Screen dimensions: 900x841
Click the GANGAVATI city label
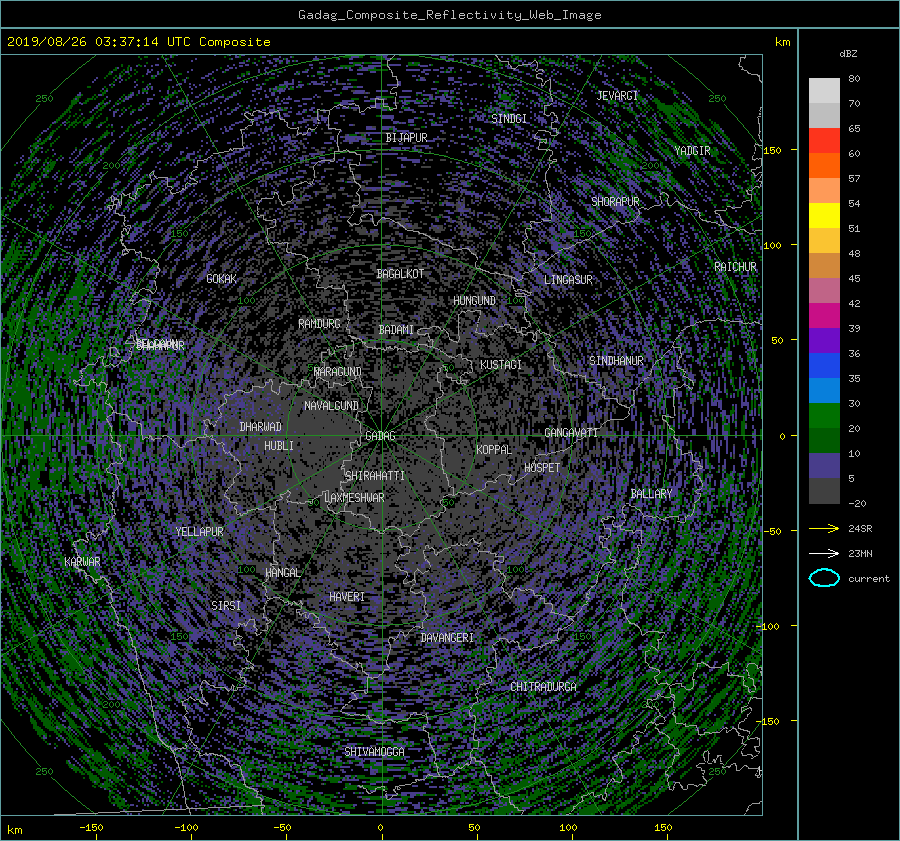[571, 433]
